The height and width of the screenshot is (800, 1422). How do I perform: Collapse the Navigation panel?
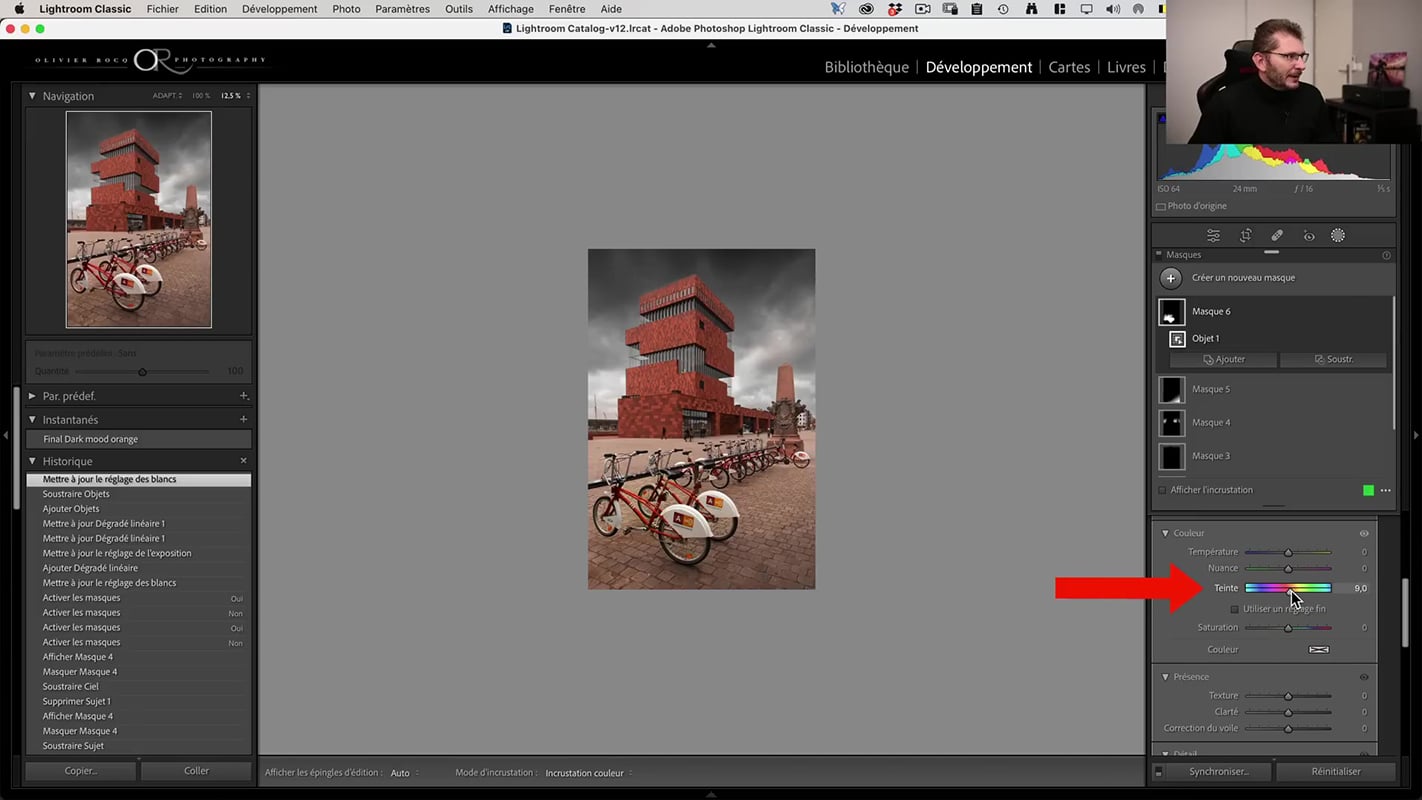click(x=32, y=96)
